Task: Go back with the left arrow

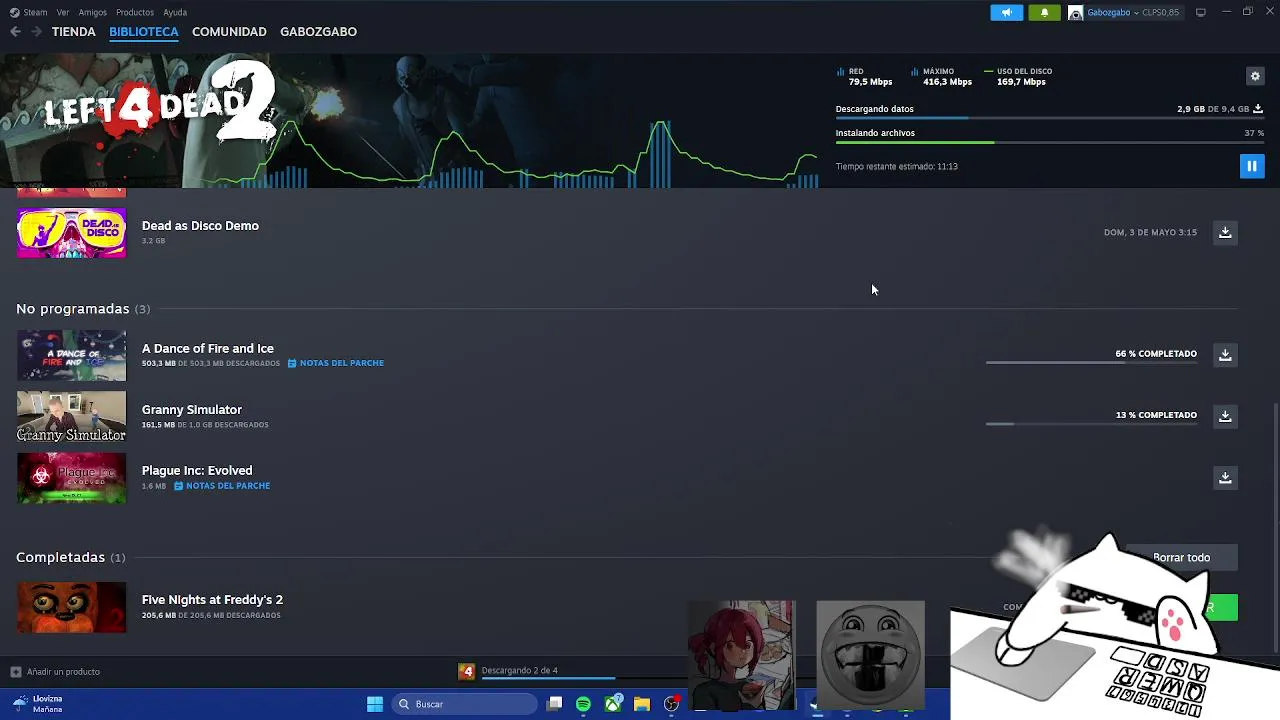Action: tap(15, 32)
